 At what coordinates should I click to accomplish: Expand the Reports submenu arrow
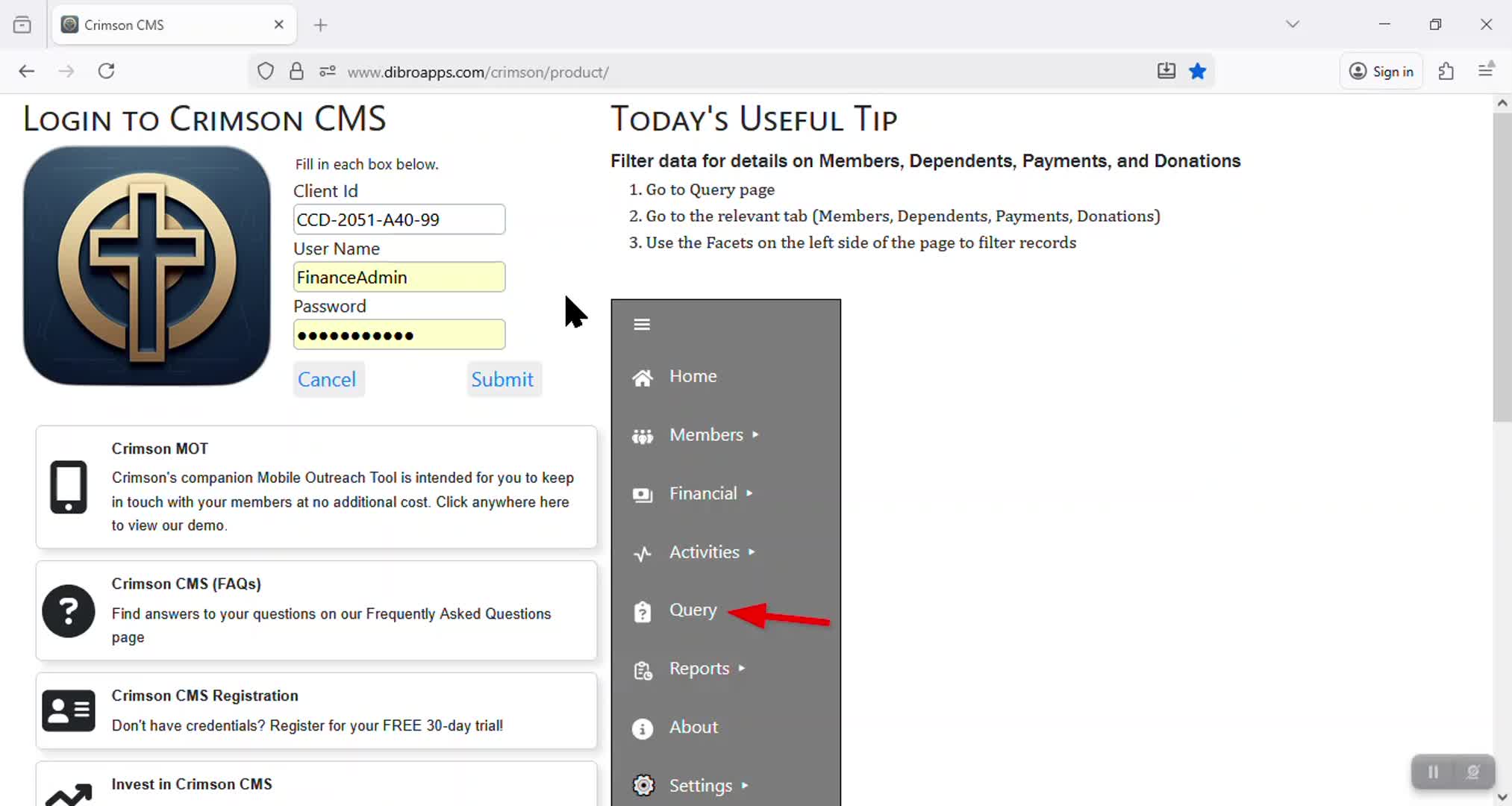tap(742, 669)
